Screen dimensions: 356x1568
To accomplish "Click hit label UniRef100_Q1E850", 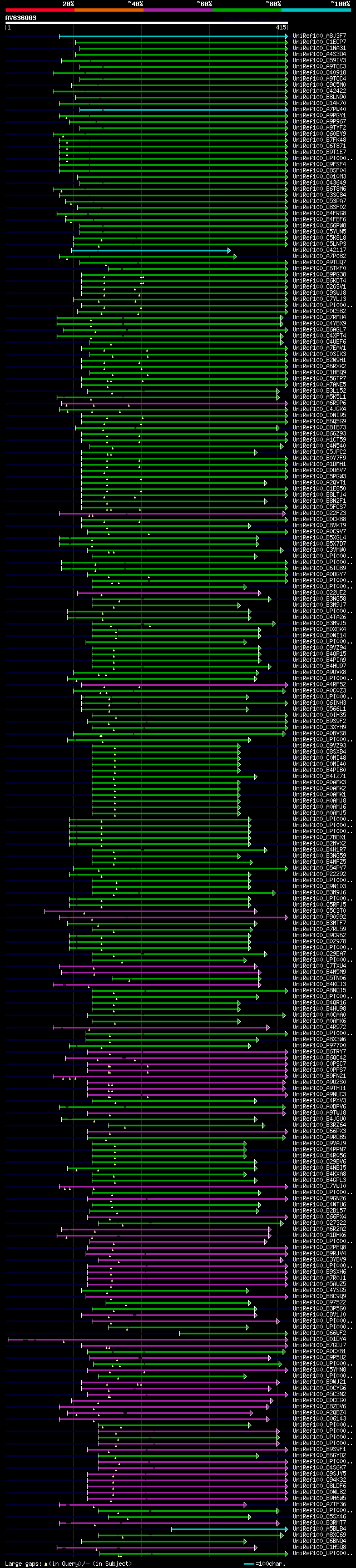I will point(319,489).
